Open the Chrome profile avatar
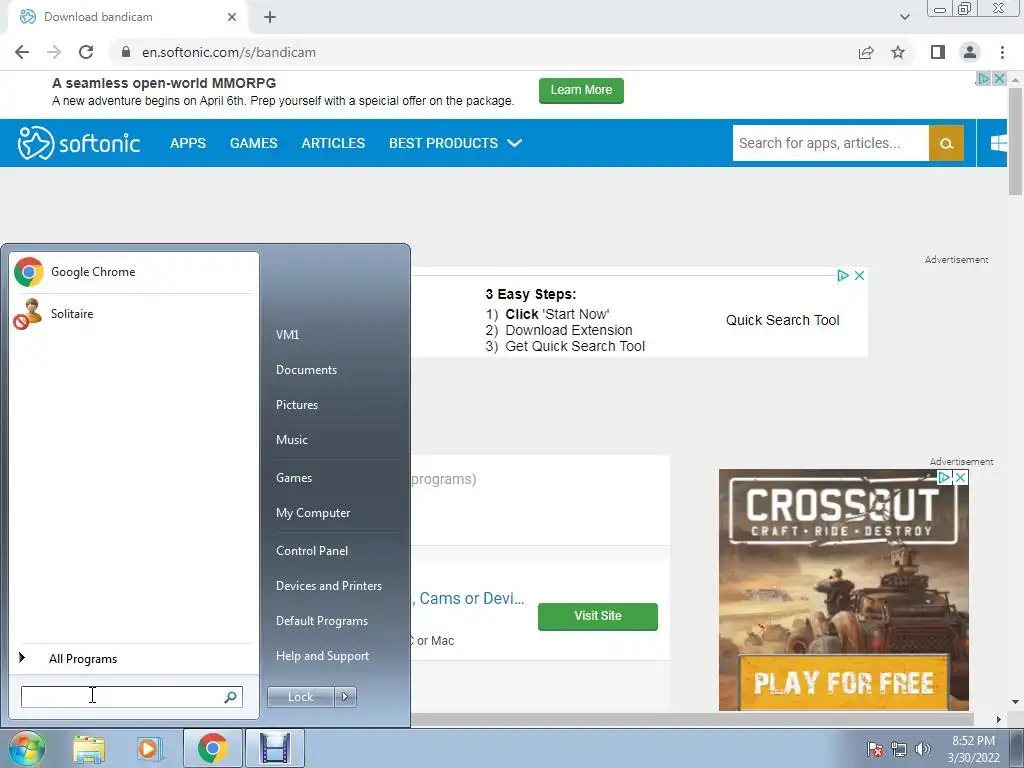Image resolution: width=1024 pixels, height=768 pixels. [970, 52]
